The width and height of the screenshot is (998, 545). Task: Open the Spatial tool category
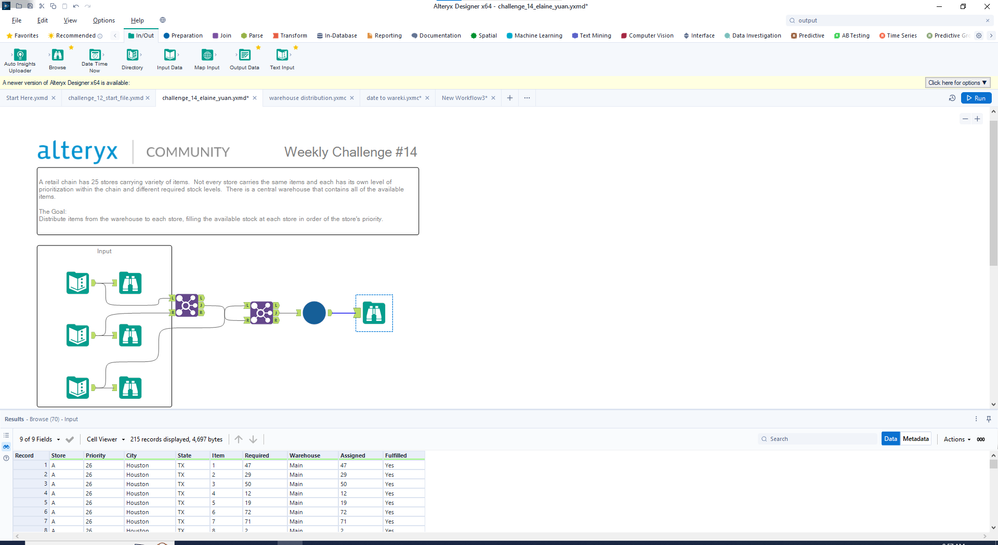pyautogui.click(x=484, y=36)
